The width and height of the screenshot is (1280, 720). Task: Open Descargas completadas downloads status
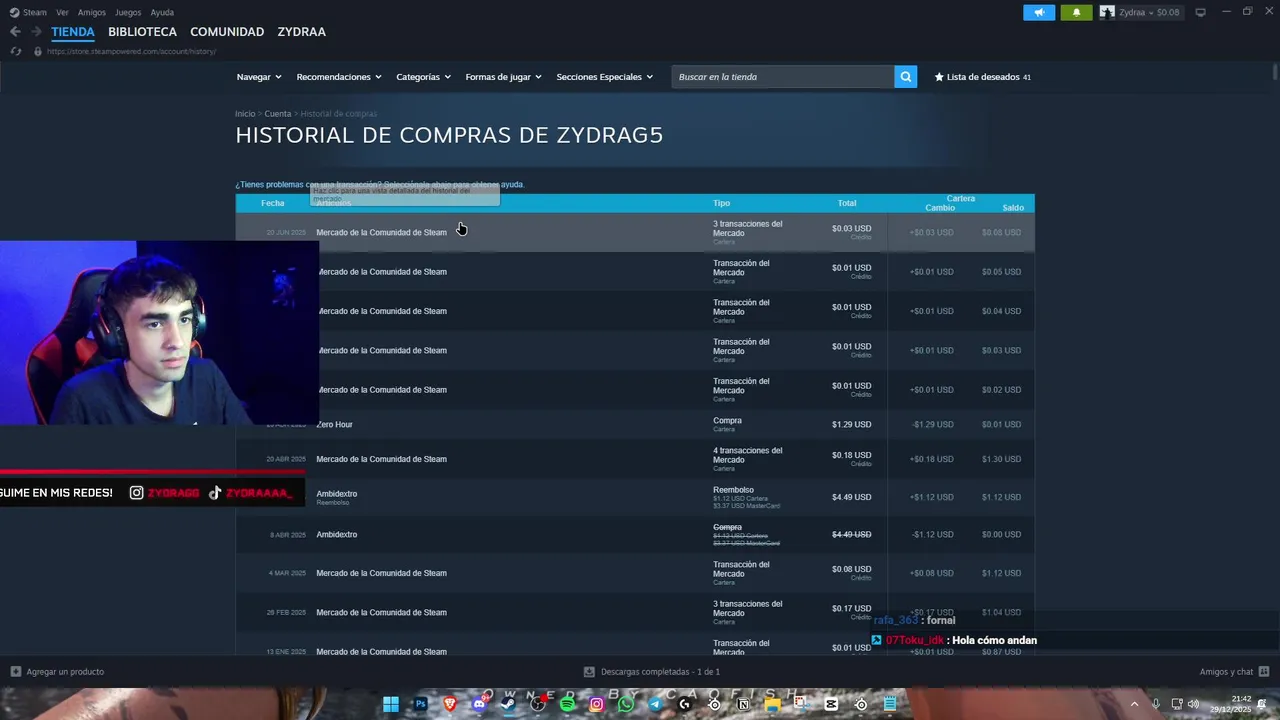[x=652, y=672]
